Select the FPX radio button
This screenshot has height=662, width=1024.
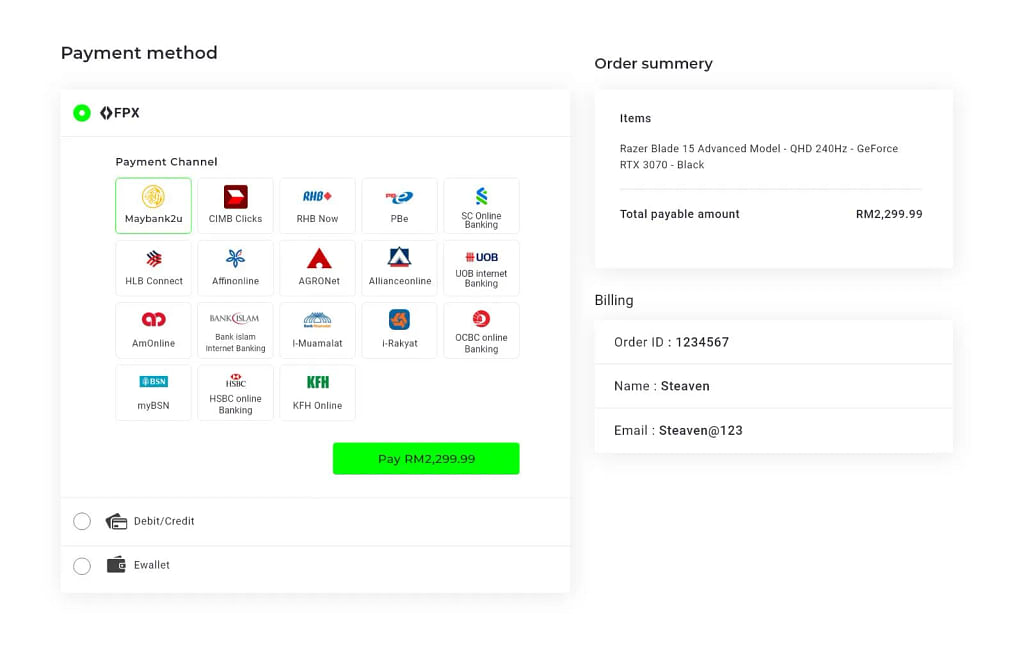coord(82,113)
